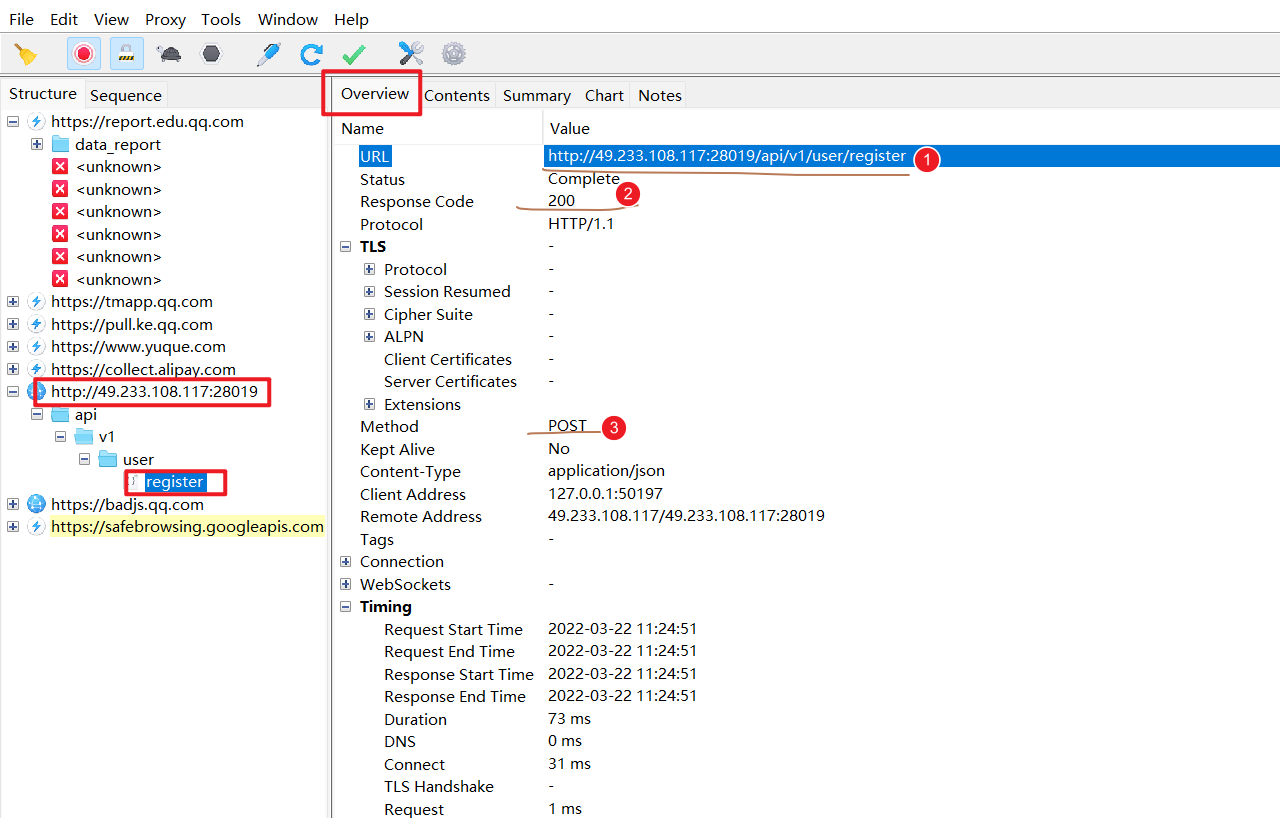Screen dimensions: 1280x818
Task: Switch to the Sequence tab
Action: 125,95
